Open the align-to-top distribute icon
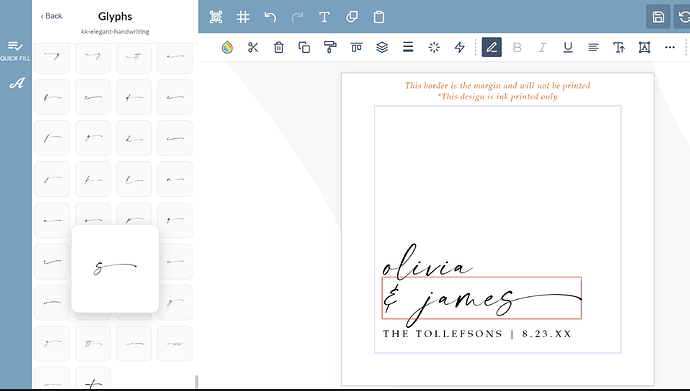This screenshot has height=391, width=690. (356, 47)
